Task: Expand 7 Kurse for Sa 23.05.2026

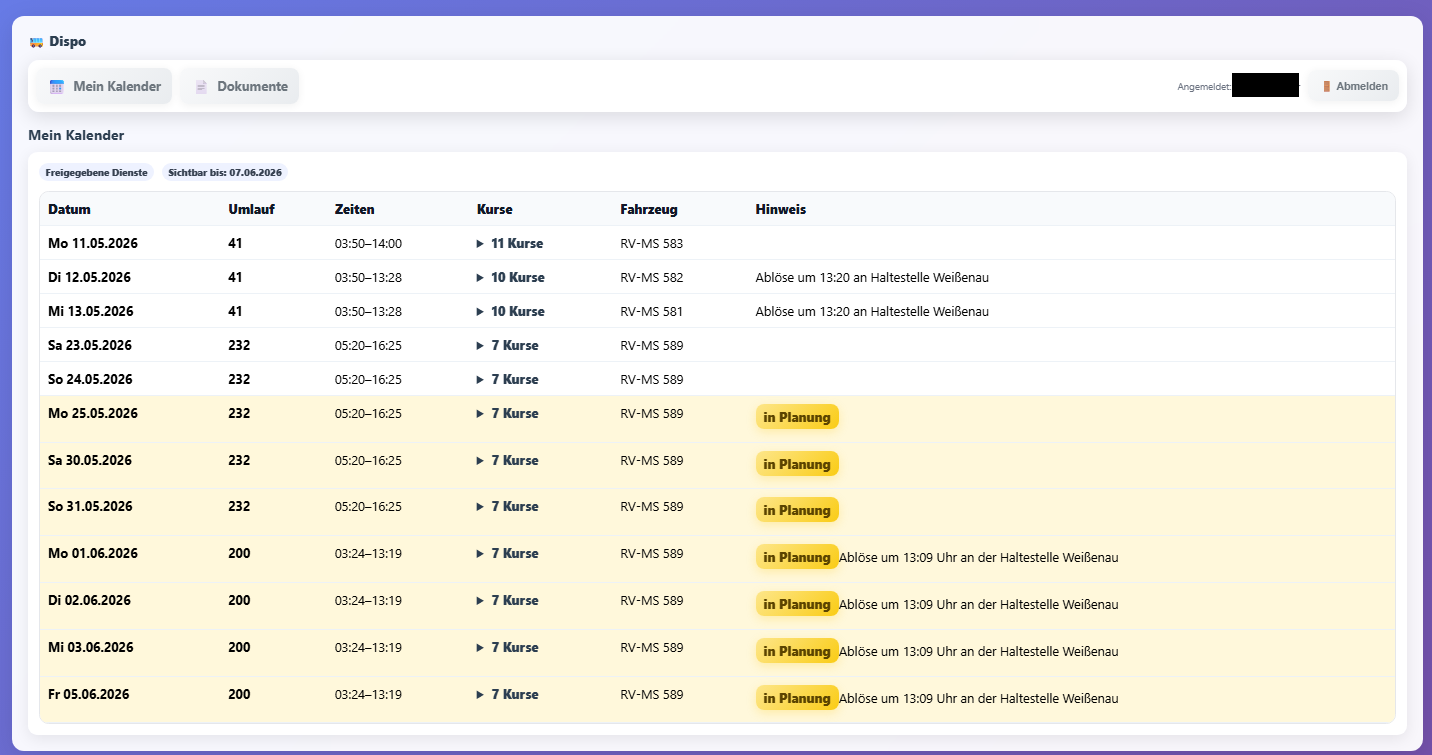Action: point(507,345)
